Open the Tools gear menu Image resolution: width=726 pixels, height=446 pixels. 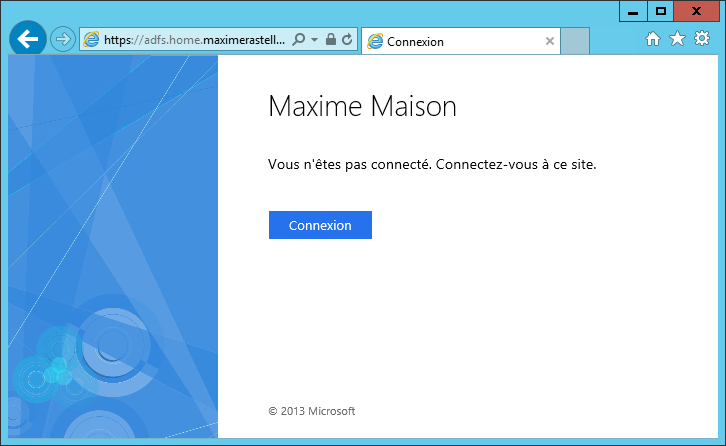pos(702,38)
